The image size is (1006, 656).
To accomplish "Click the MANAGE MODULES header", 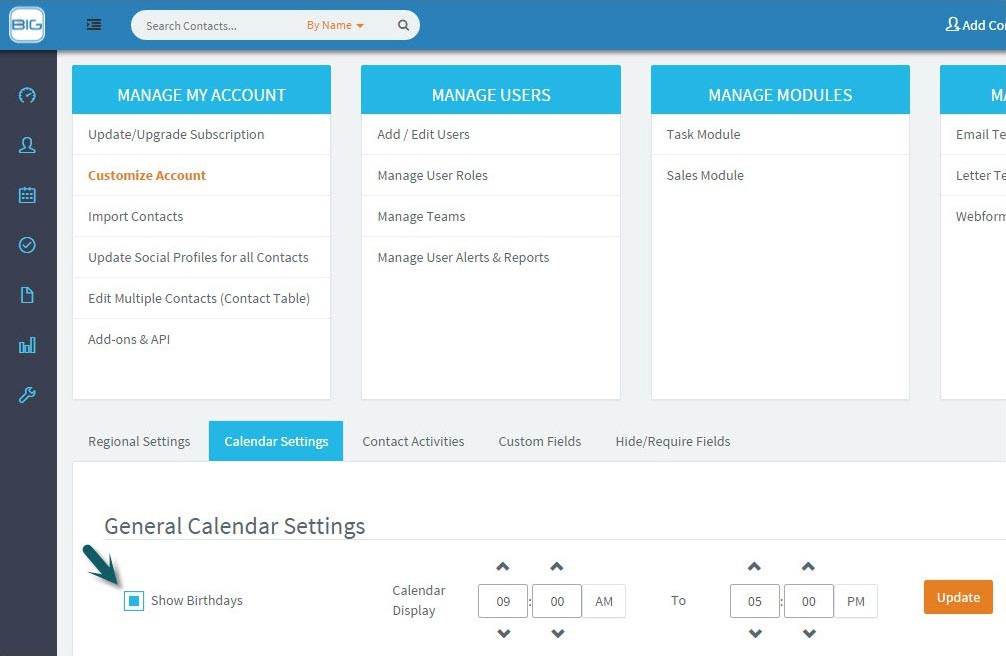I will point(780,89).
